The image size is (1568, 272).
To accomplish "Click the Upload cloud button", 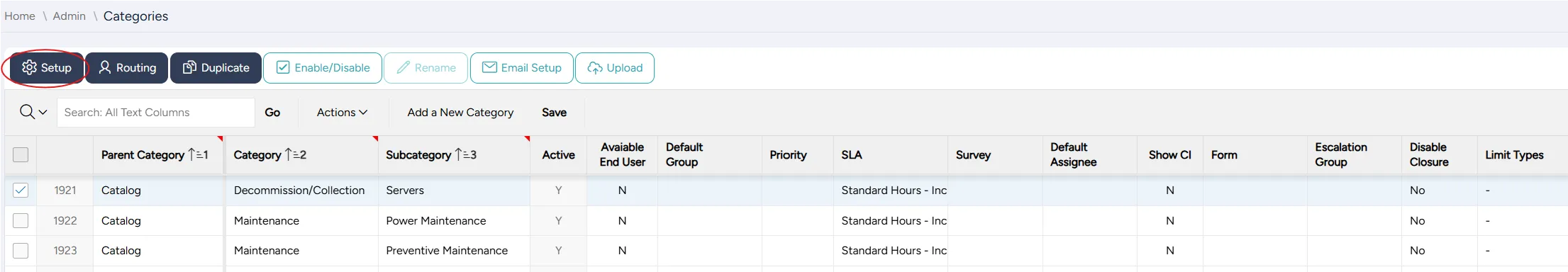I will point(615,68).
